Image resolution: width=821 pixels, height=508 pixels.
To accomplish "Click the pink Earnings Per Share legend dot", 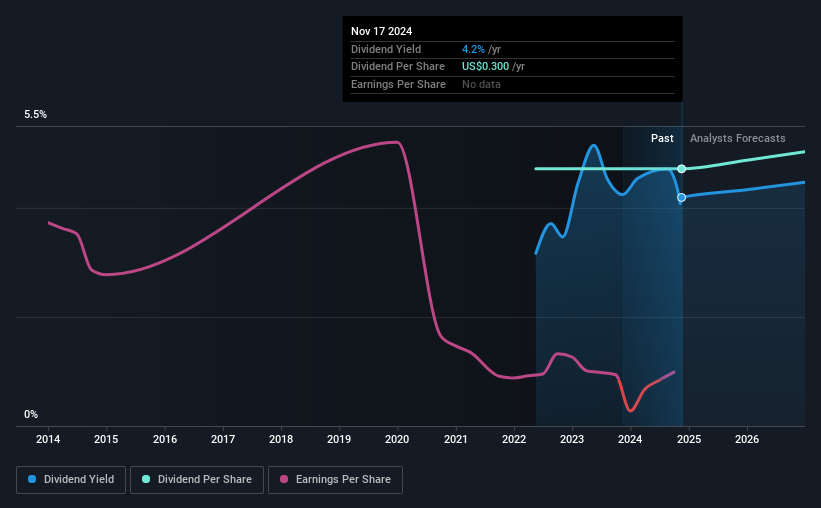I will (284, 479).
